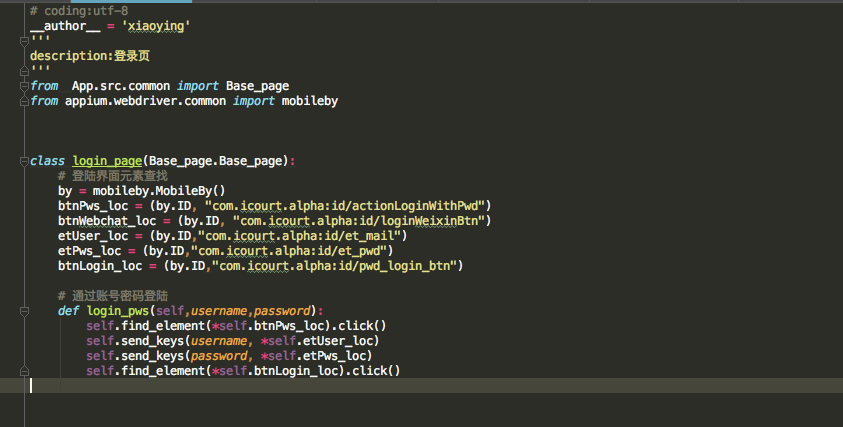Click the '# coding:utf-8' comment

(x=79, y=11)
